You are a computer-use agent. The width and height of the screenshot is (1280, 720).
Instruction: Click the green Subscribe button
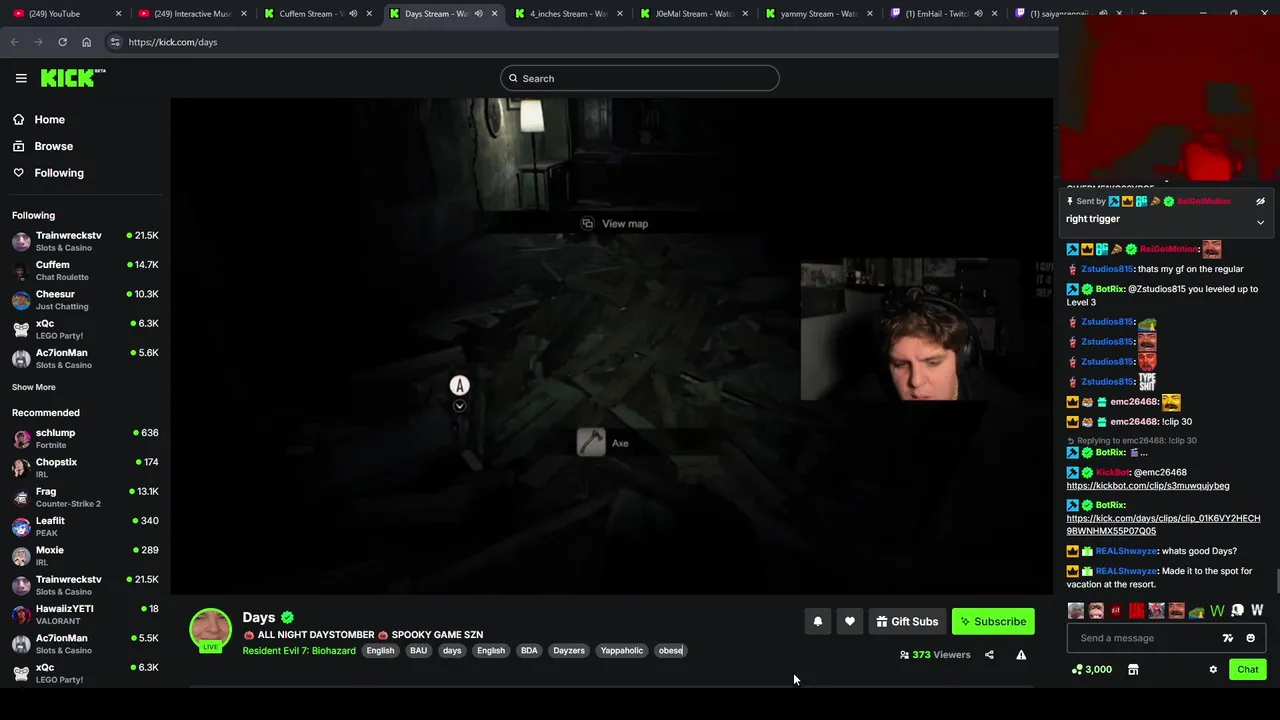click(x=993, y=622)
